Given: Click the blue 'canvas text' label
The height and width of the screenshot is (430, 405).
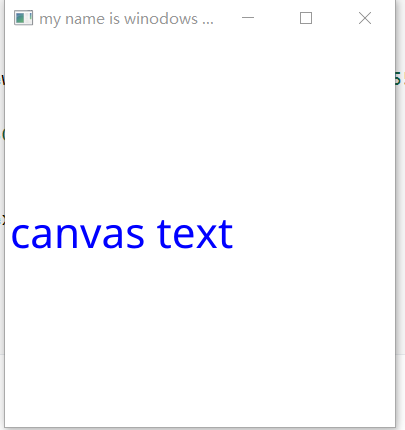Looking at the screenshot, I should [x=122, y=234].
